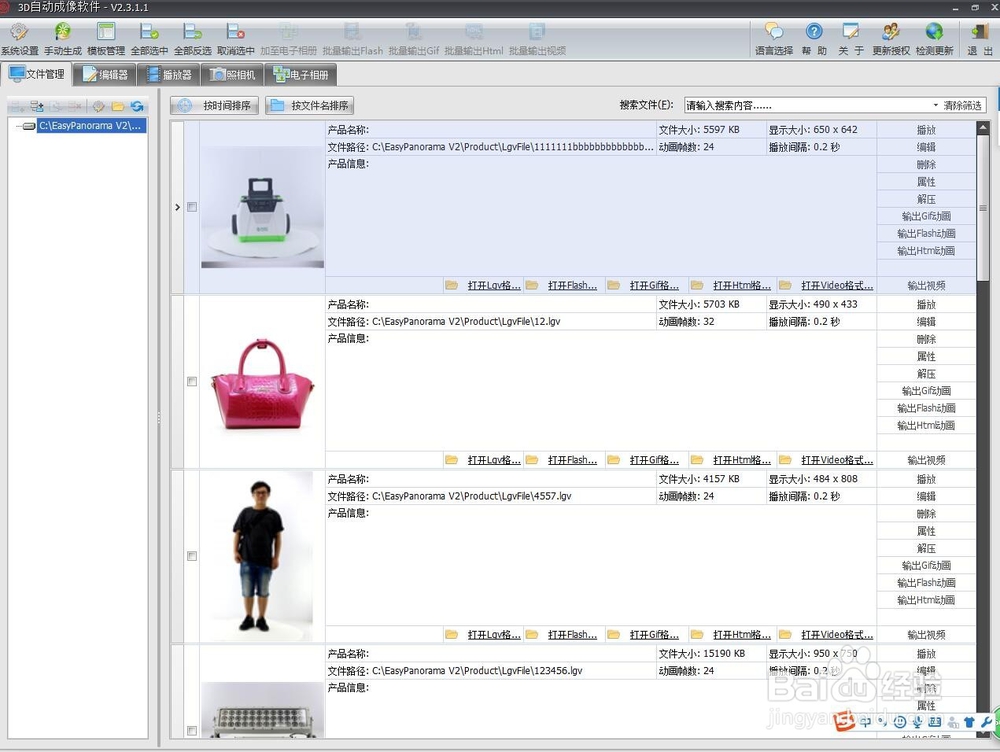Click the 检测更新 check-for-updates icon
The height and width of the screenshot is (752, 1000).
pyautogui.click(x=932, y=38)
